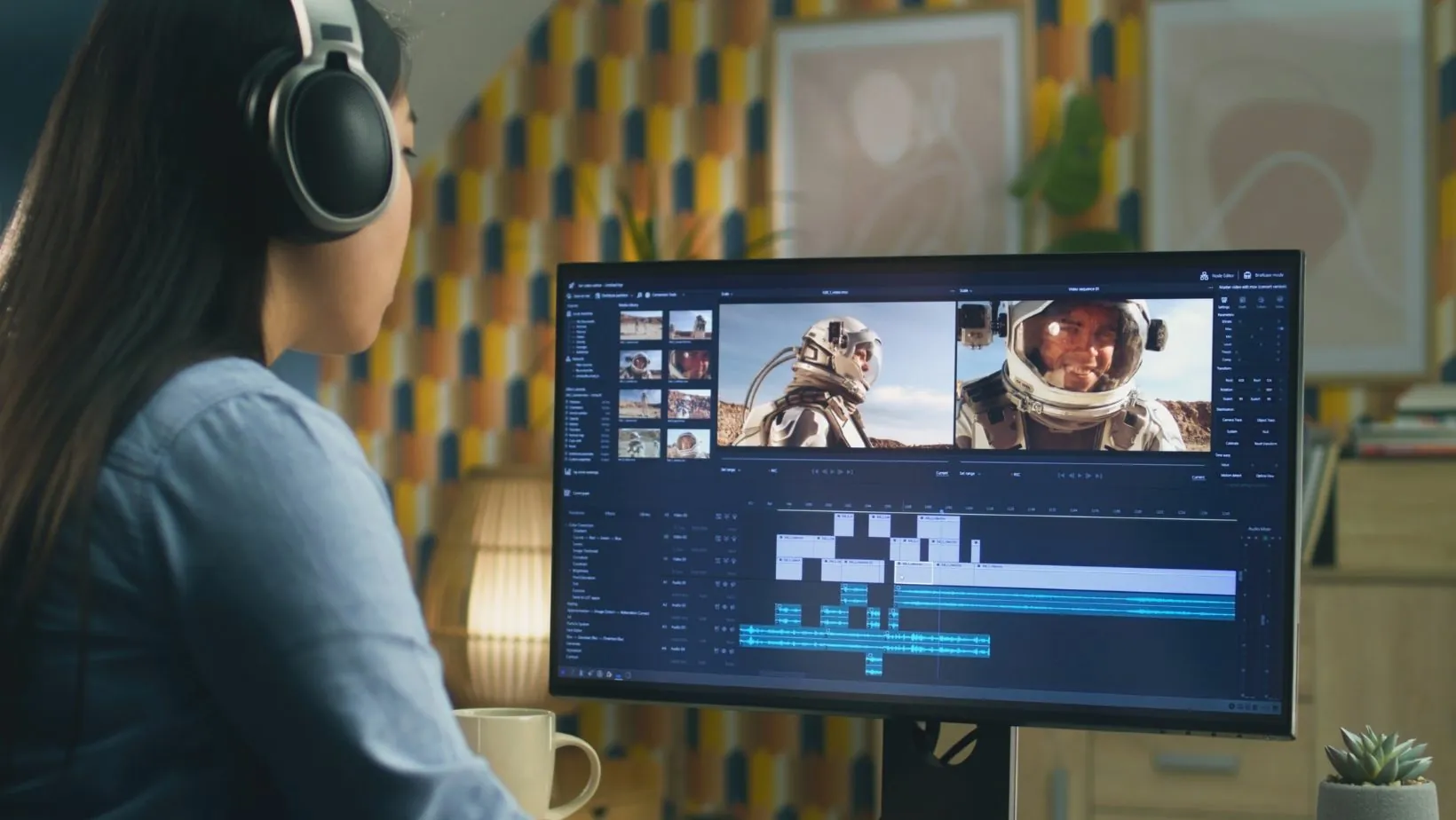Click the Optical flow button
This screenshot has height=820, width=1456.
tap(1265, 477)
